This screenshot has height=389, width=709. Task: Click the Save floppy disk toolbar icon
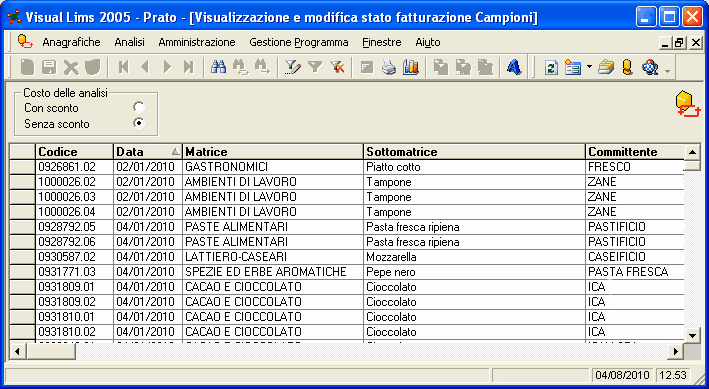point(49,67)
